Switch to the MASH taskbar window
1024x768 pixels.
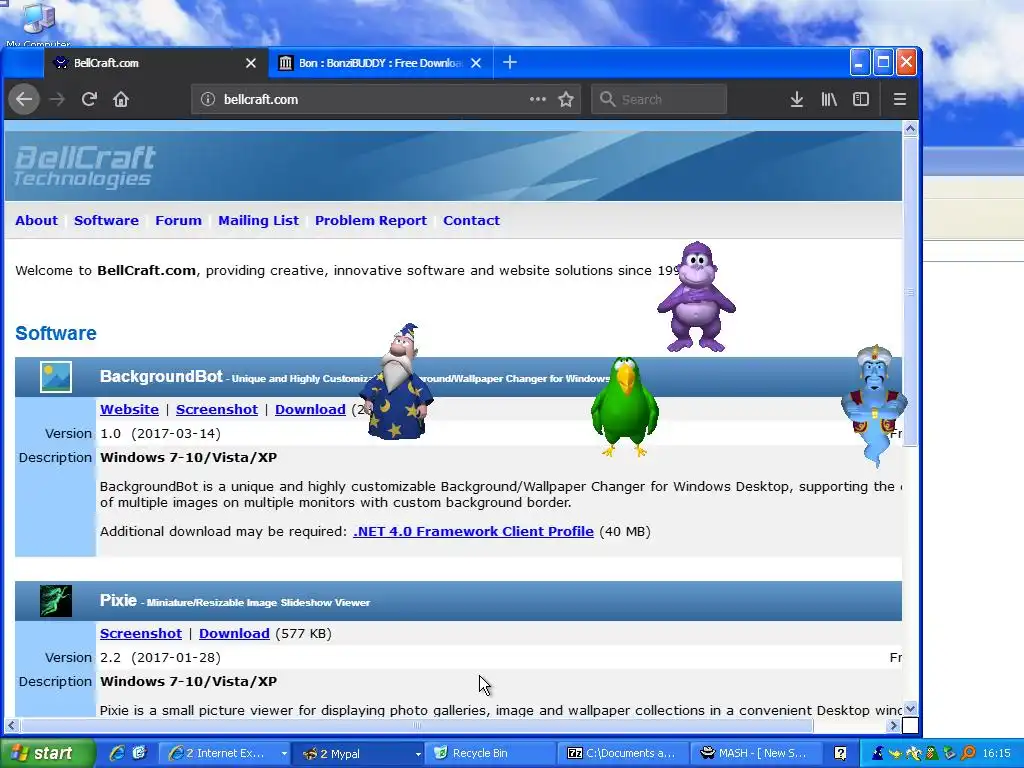point(756,753)
